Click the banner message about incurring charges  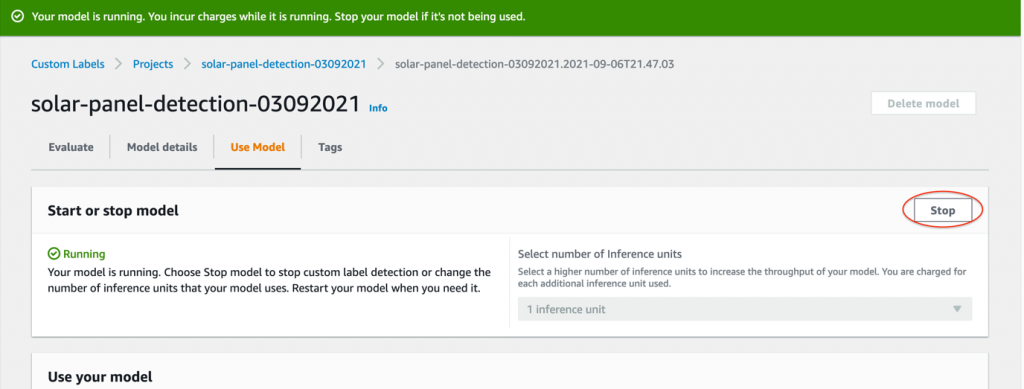pyautogui.click(x=278, y=16)
